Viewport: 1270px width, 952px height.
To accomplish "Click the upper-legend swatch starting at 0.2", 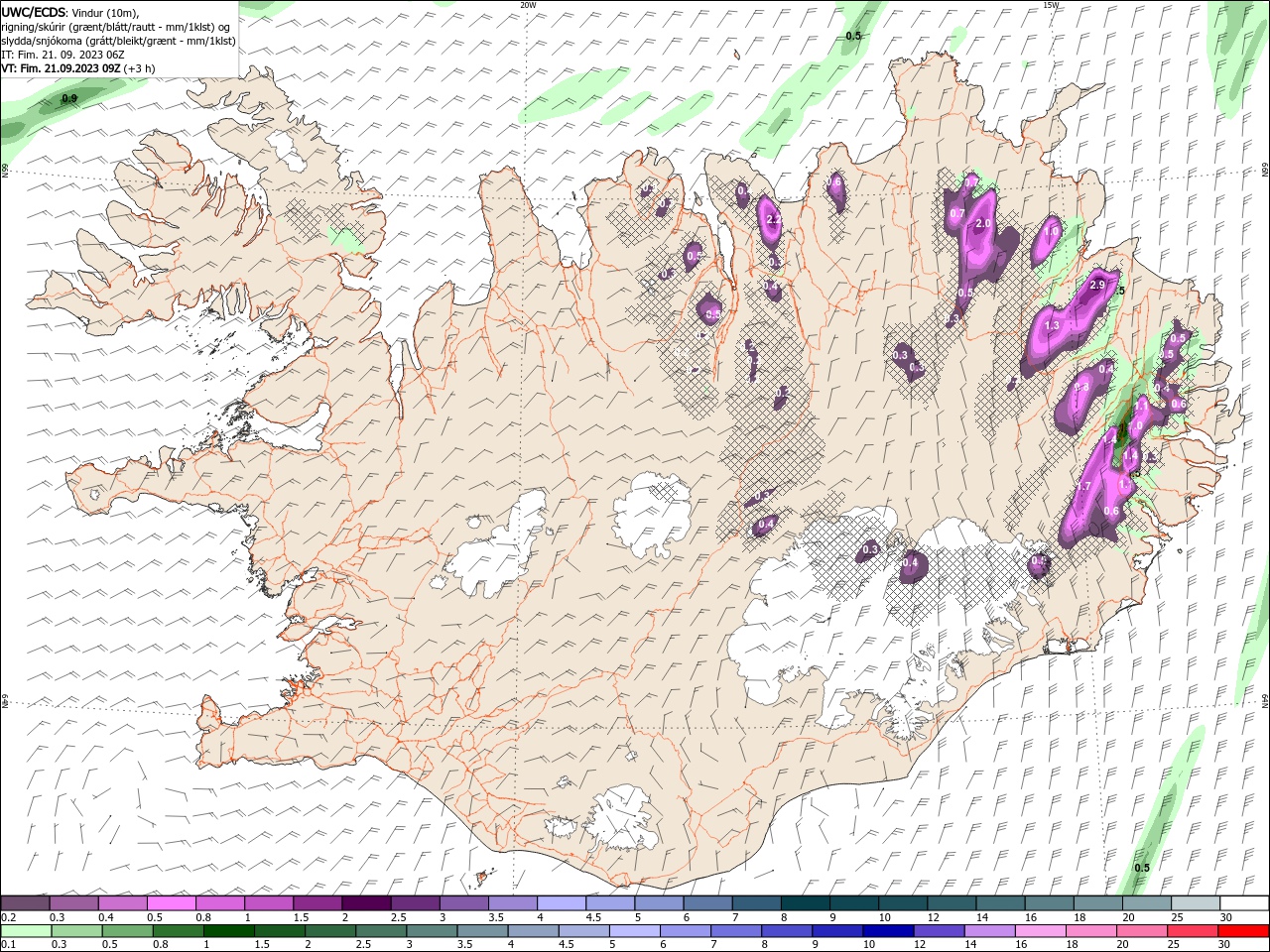I will (25, 903).
